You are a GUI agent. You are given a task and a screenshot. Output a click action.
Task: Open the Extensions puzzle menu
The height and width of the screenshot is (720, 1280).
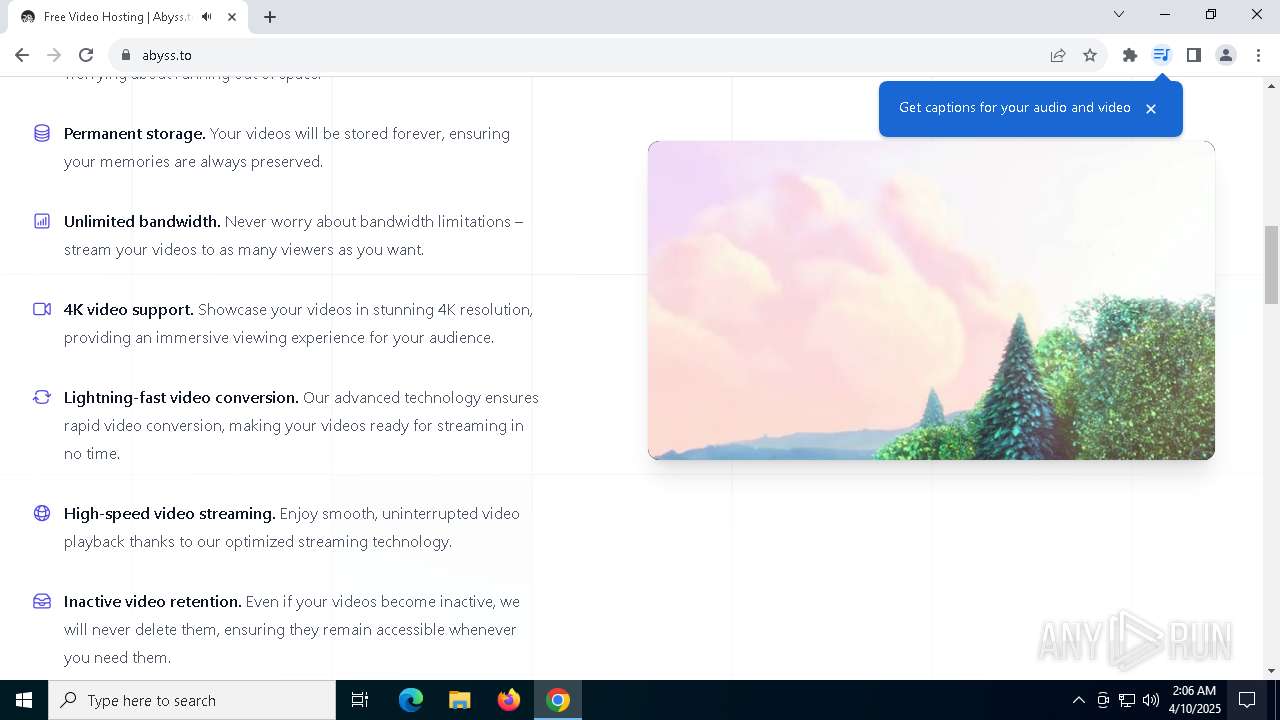pyautogui.click(x=1130, y=55)
